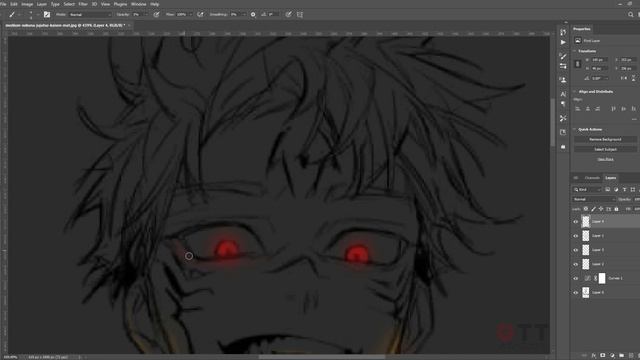
Task: Toggle pressure for opacity icon
Action: coord(156,14)
